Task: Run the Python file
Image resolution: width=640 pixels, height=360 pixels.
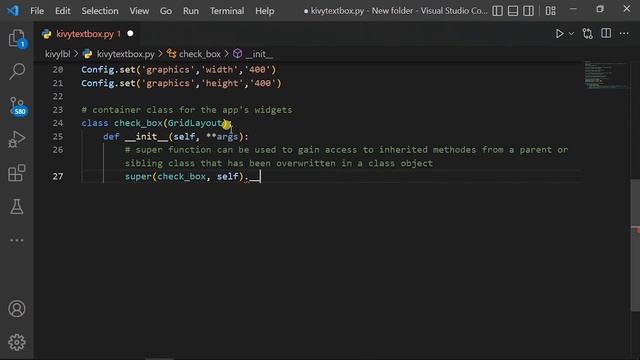Action: [559, 33]
